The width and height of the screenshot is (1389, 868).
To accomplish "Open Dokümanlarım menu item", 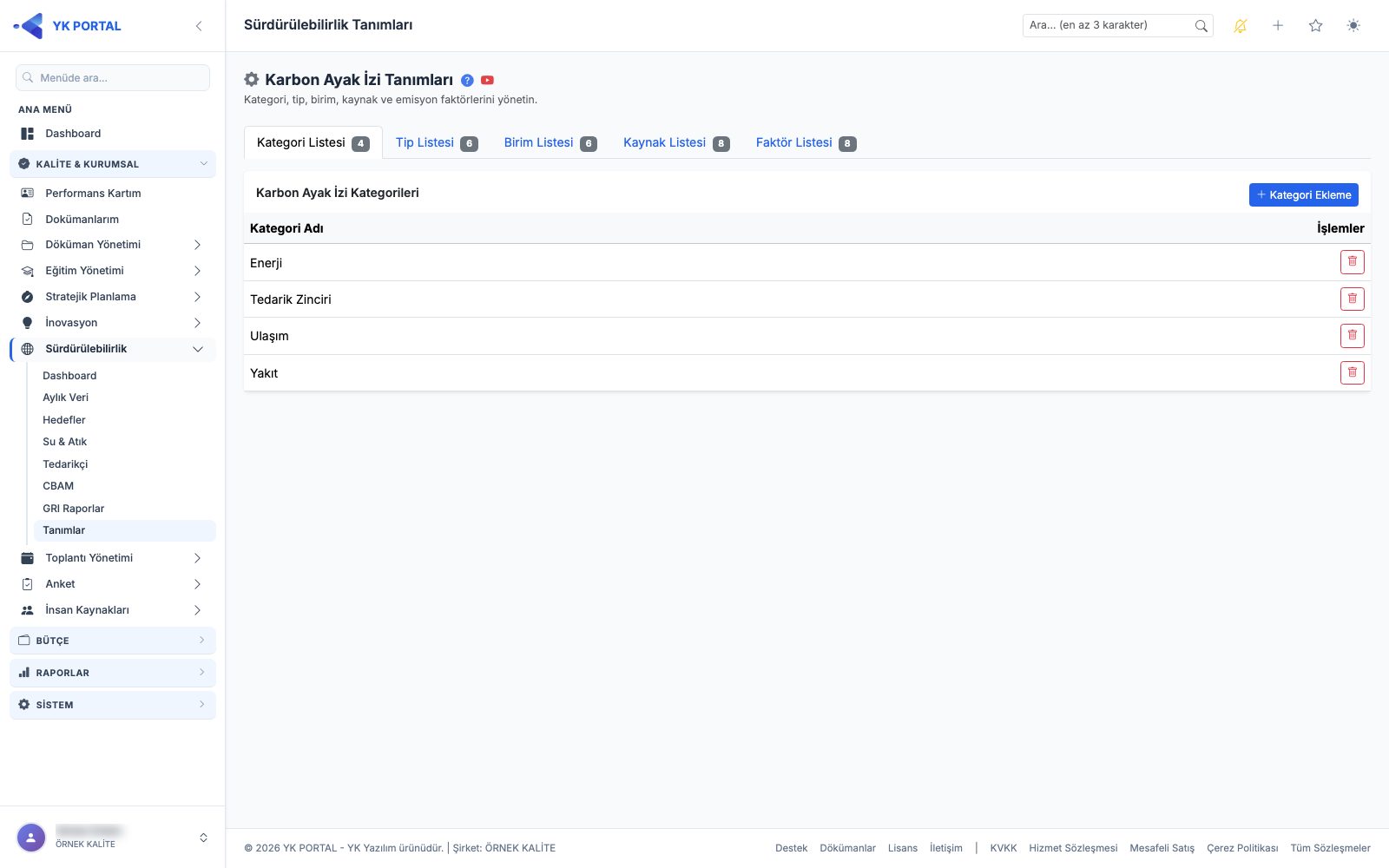I will tap(113, 219).
